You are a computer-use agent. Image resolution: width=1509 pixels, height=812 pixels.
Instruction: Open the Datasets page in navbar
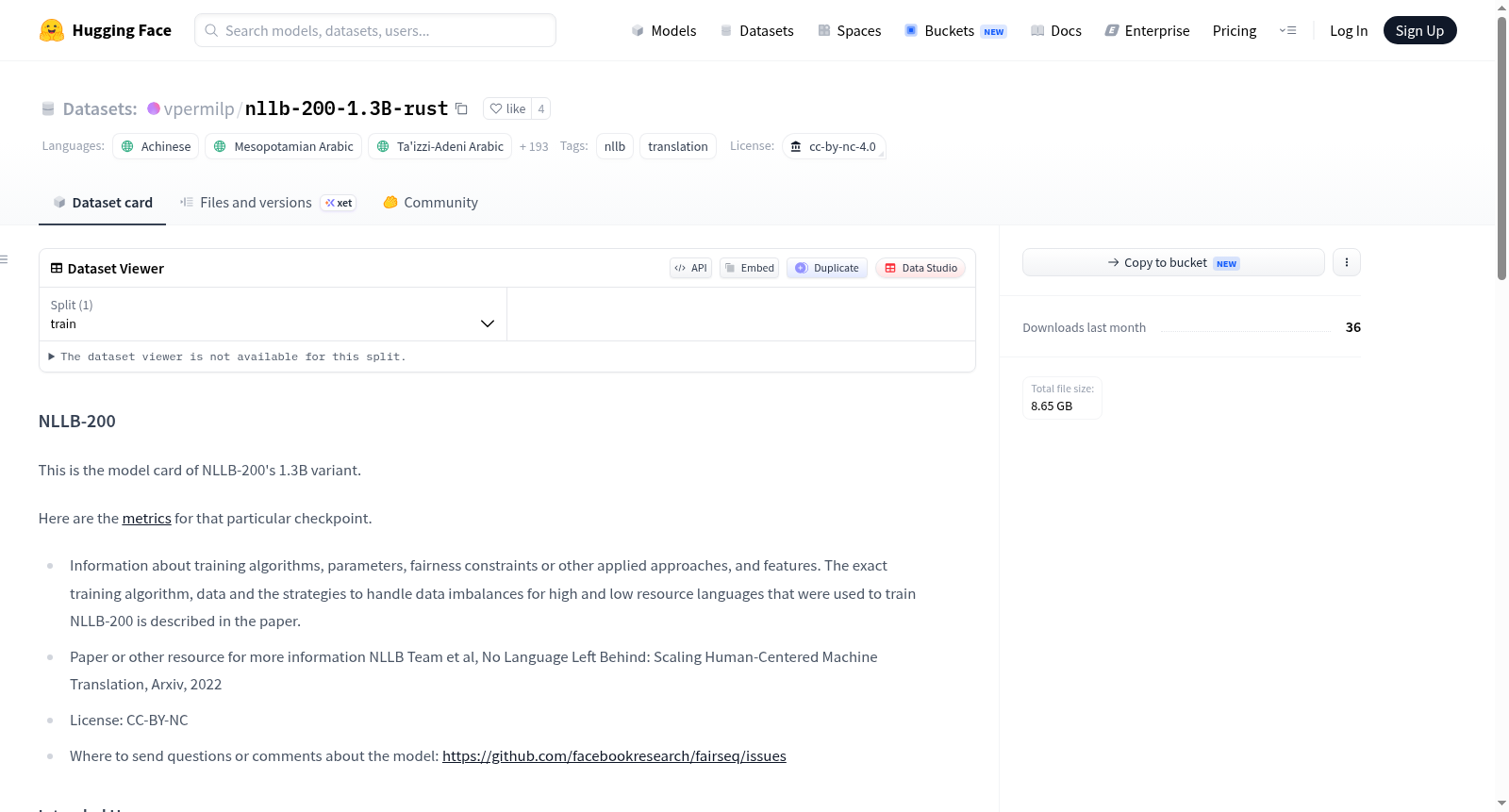coord(757,30)
